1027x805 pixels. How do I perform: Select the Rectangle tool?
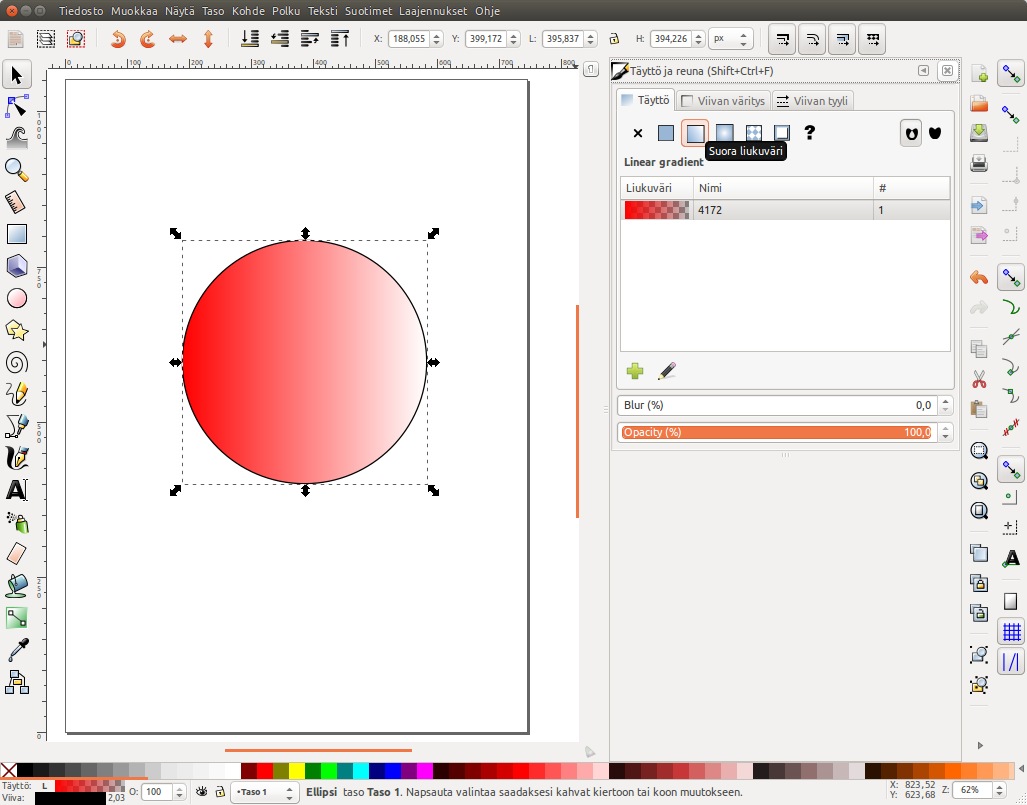click(x=17, y=234)
